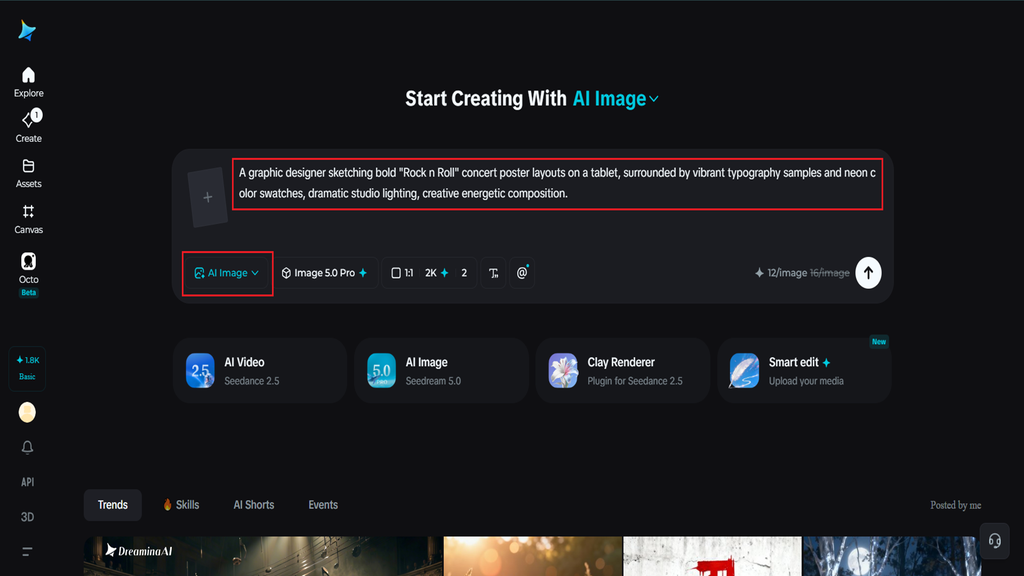Open the red paint on white thumbnail
This screenshot has width=1024, height=576.
coord(712,556)
